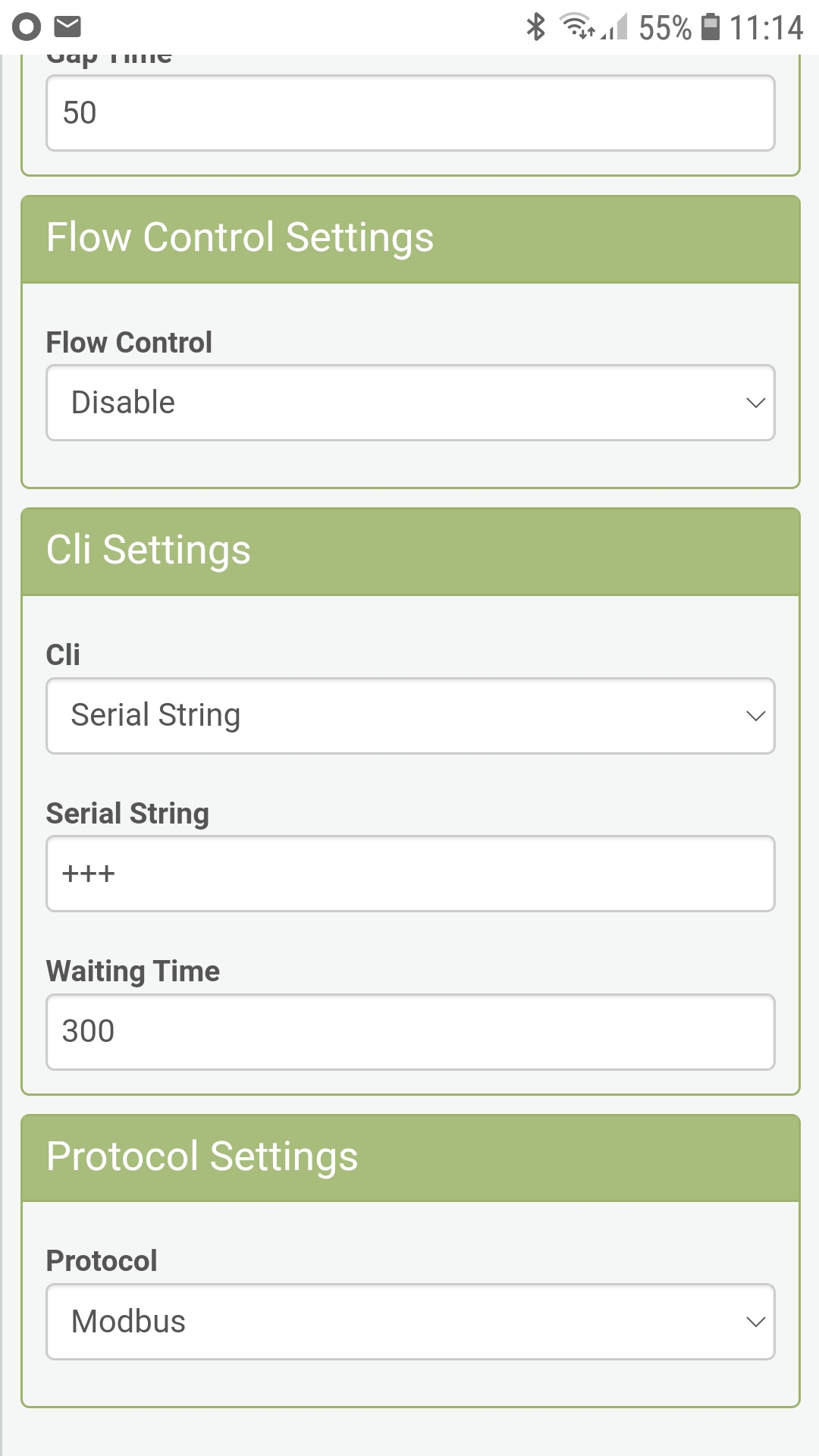
Task: Tap the Flow Control Settings header
Action: click(x=409, y=238)
